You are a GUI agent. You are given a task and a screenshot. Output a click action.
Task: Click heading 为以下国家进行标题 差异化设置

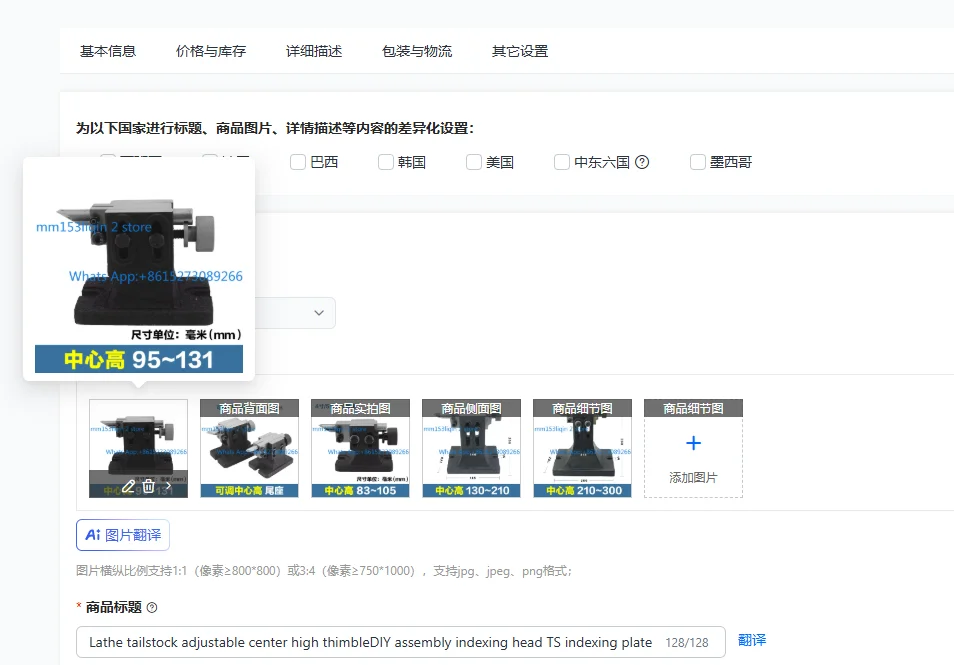pyautogui.click(x=275, y=128)
